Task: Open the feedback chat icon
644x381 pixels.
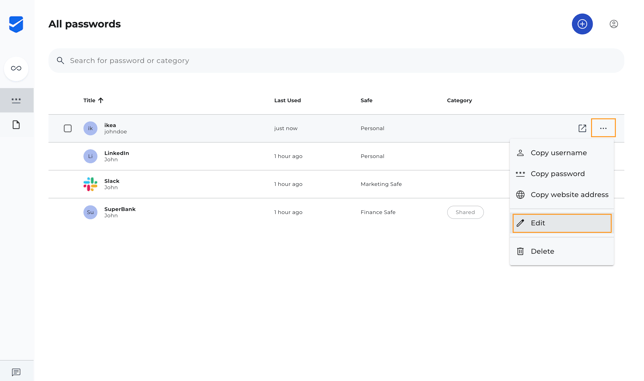Action: [x=16, y=372]
